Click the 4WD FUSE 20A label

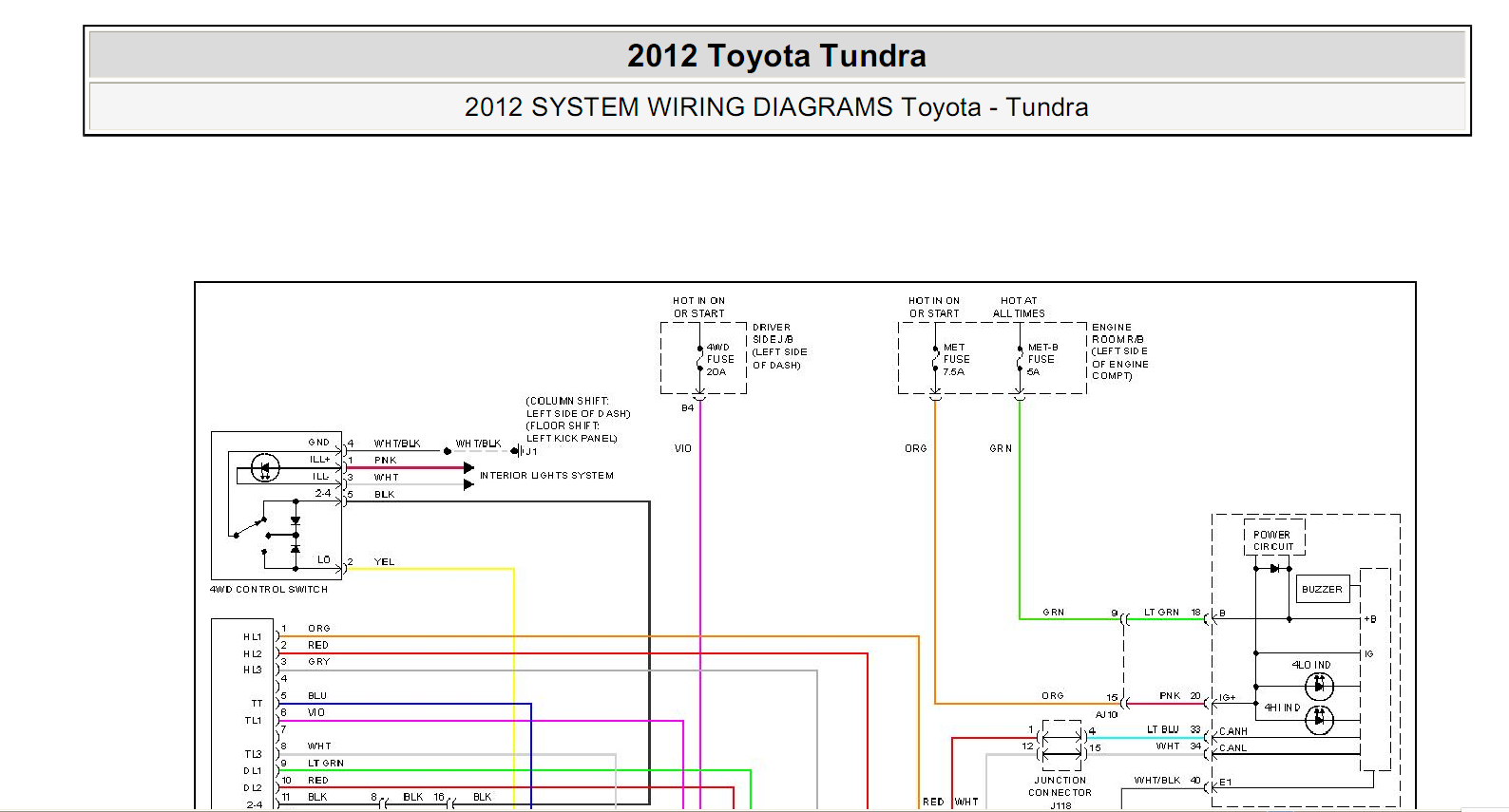(720, 360)
